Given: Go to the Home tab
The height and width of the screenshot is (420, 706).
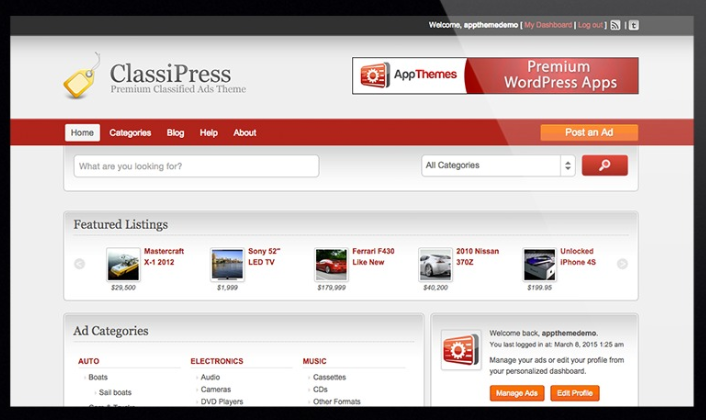Looking at the screenshot, I should [82, 133].
